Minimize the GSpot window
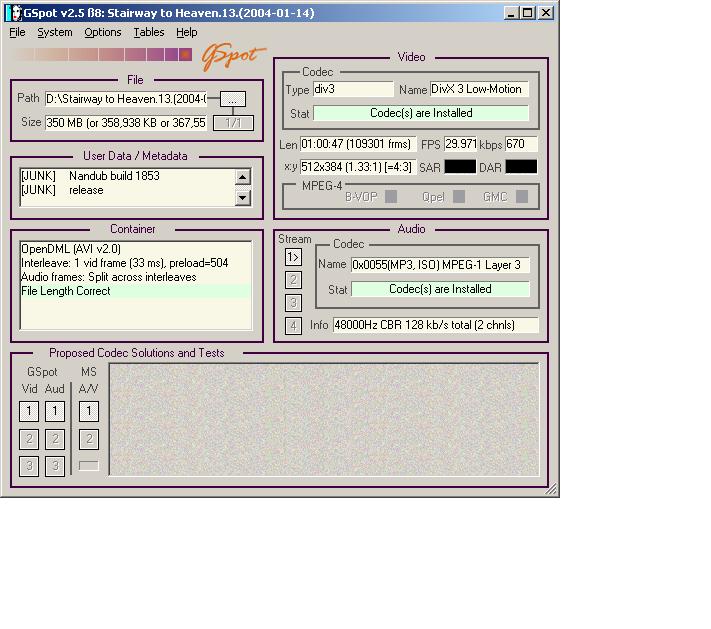The image size is (711, 629). pos(511,13)
